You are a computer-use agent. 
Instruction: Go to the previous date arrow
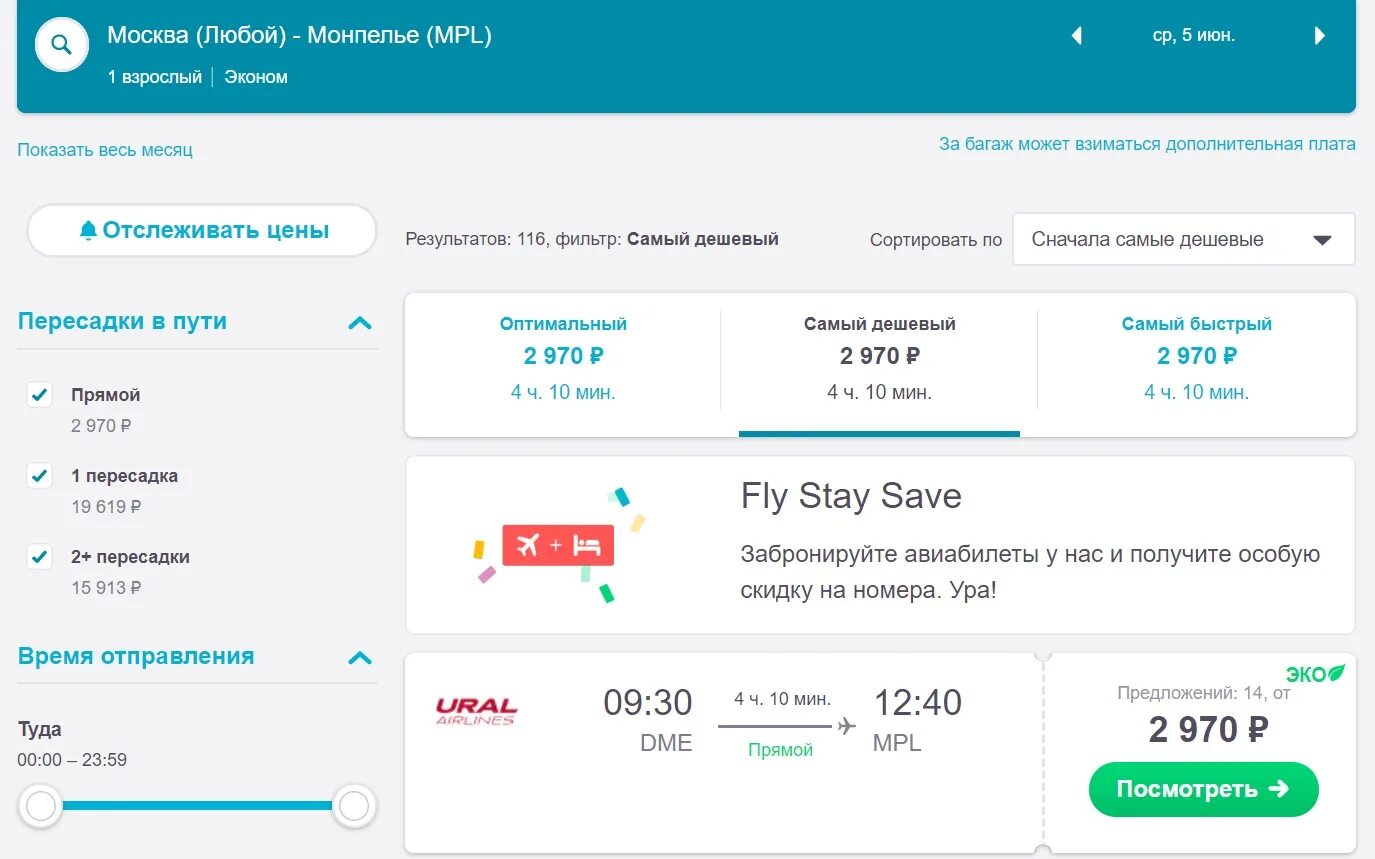[x=1077, y=36]
